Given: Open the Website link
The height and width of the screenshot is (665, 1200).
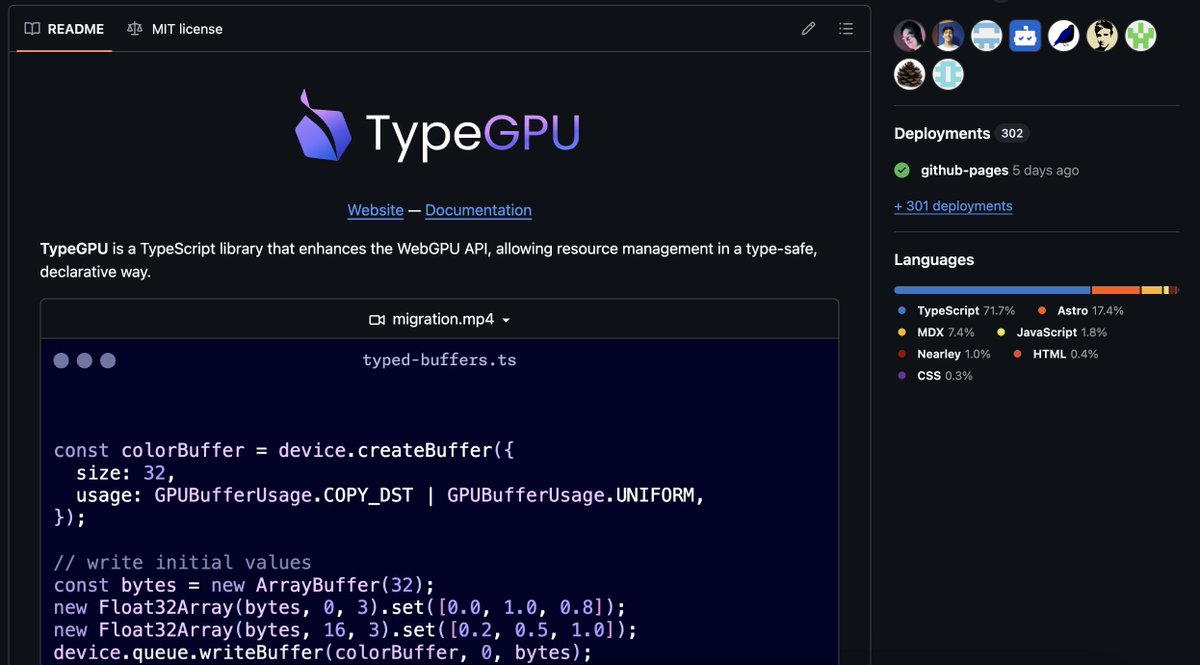Looking at the screenshot, I should click(375, 210).
